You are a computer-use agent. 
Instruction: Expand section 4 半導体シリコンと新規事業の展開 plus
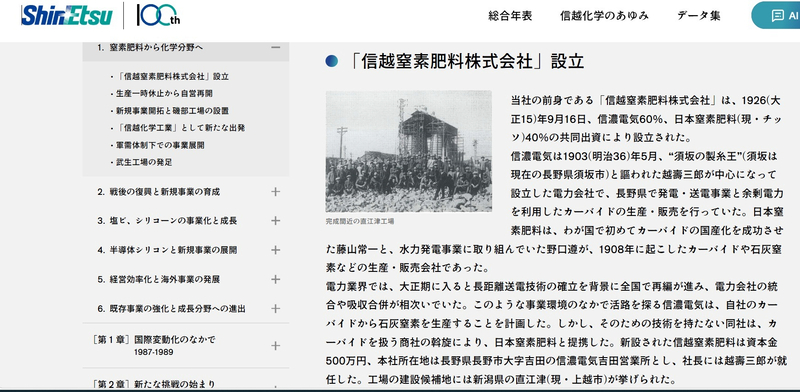point(276,250)
